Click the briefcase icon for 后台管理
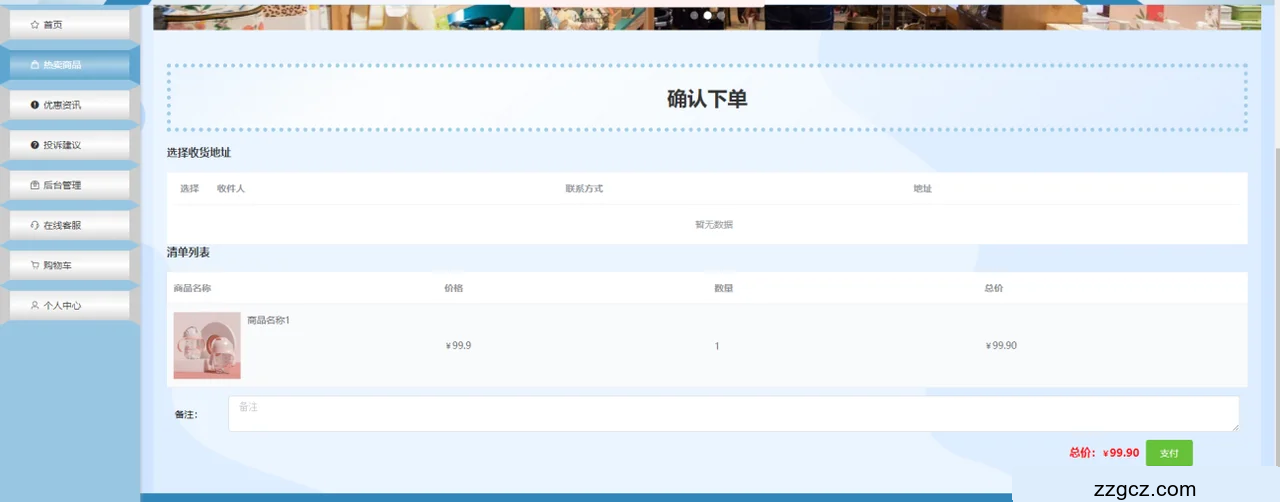Viewport: 1280px width, 502px height. pos(35,185)
